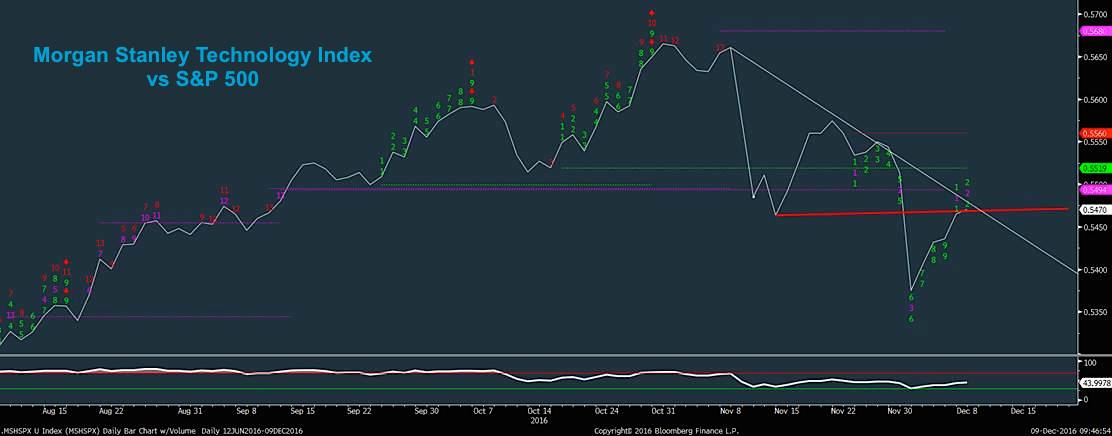Click the Sep 15 date label

[303, 410]
